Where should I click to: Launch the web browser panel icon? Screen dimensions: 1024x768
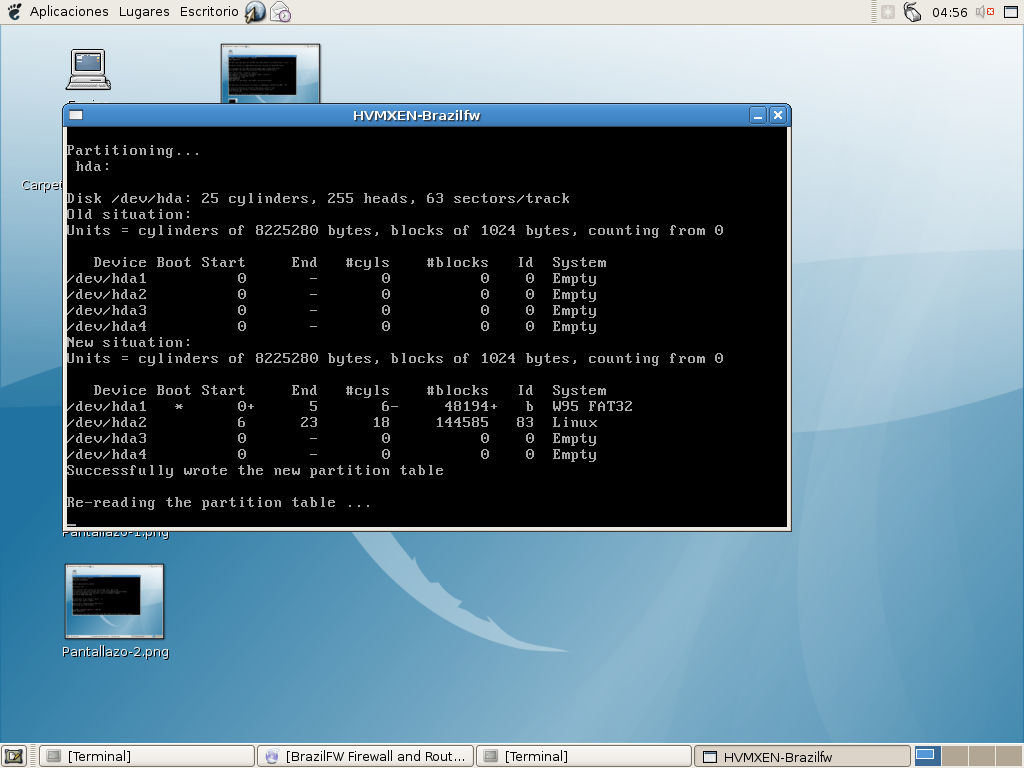(255, 12)
